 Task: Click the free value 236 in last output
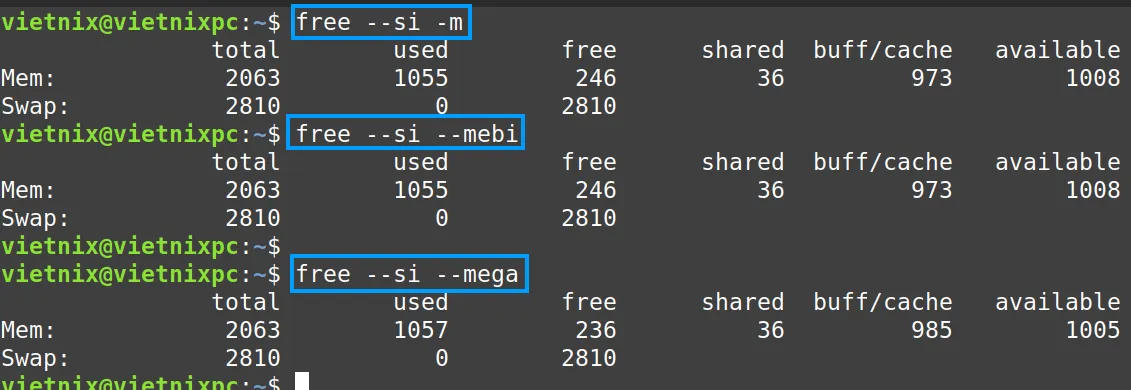(x=596, y=330)
